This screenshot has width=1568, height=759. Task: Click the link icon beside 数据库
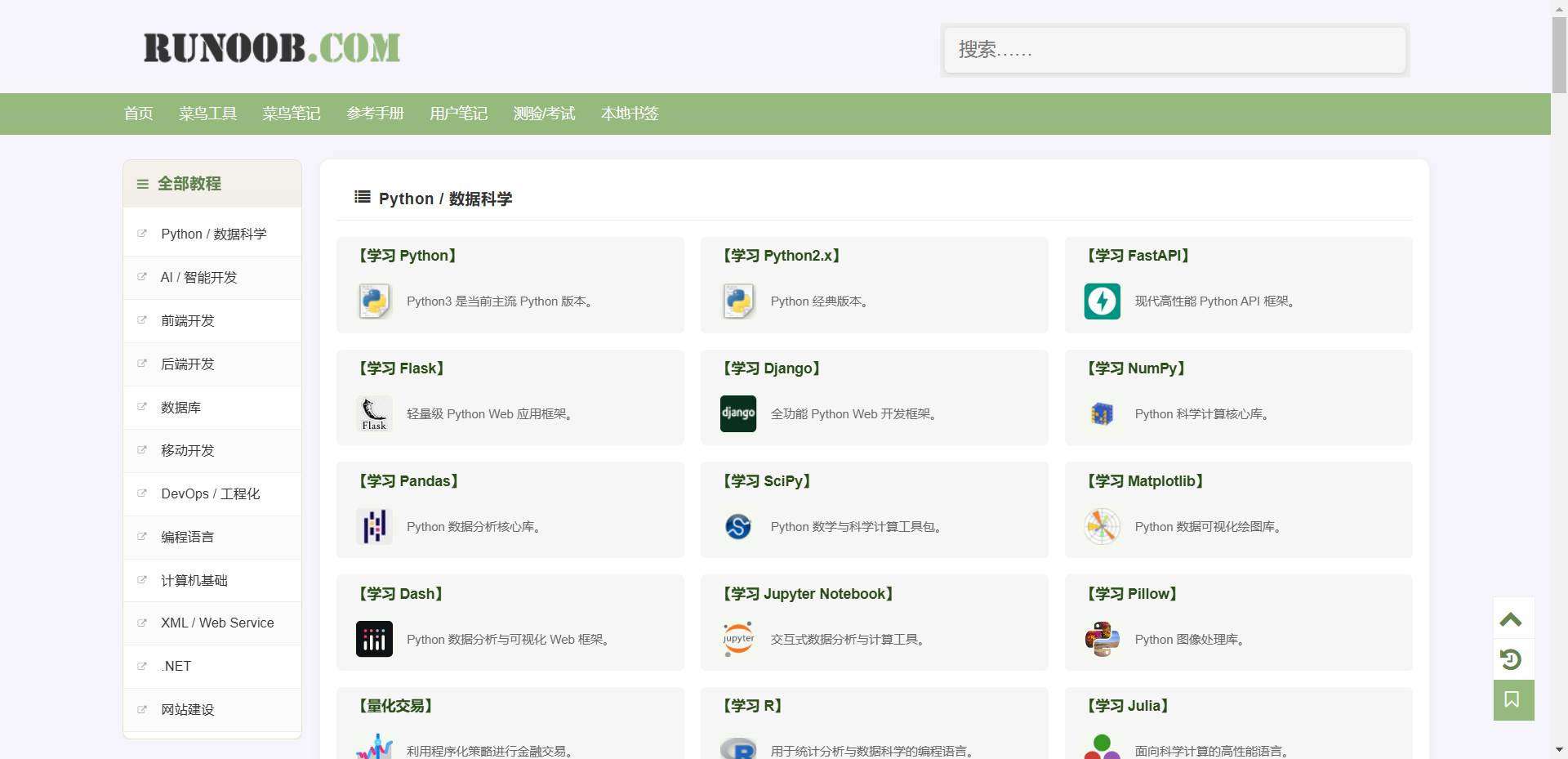(142, 407)
